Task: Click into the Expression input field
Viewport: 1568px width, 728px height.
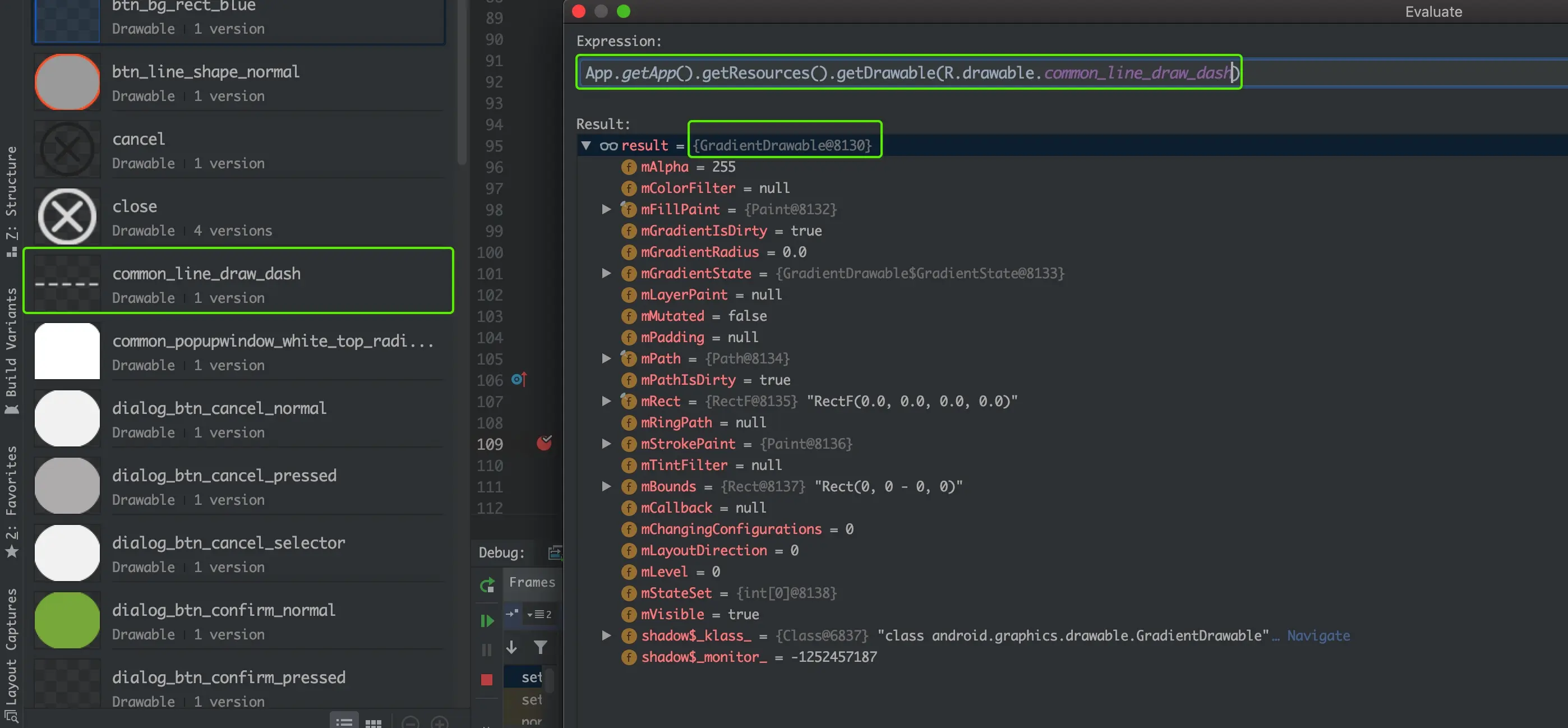Action: (907, 72)
